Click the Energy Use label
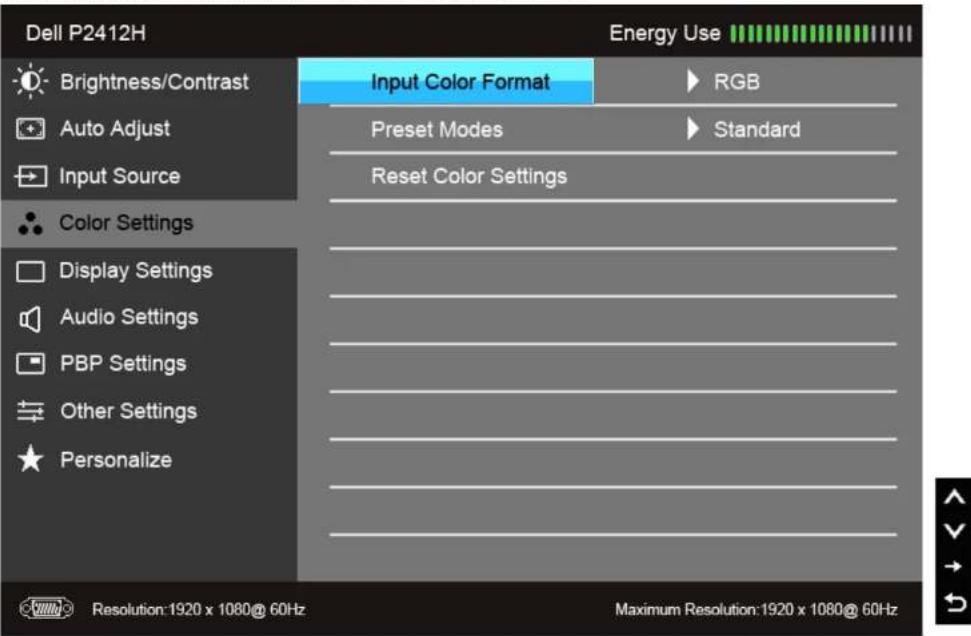Viewport: 971px width, 636px height. 664,33
